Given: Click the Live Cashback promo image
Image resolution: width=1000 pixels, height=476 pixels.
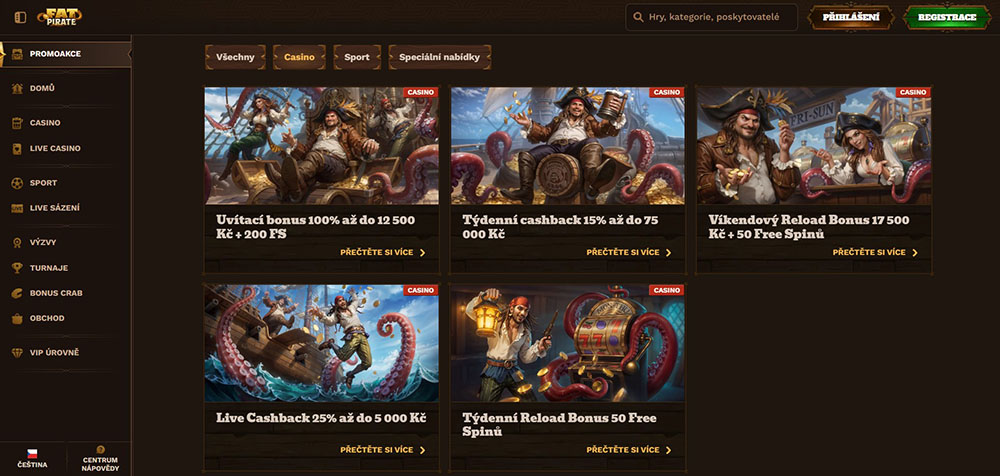Looking at the screenshot, I should (321, 342).
